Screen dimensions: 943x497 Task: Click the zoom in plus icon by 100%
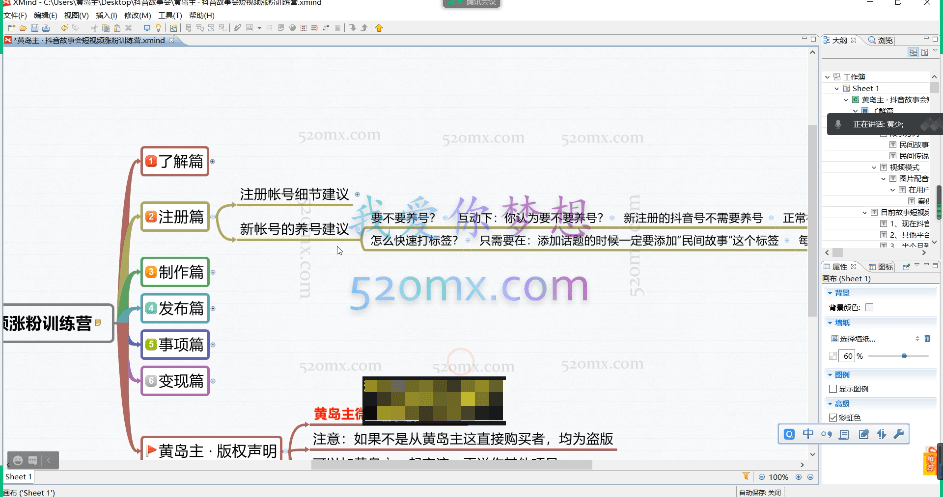tap(799, 477)
